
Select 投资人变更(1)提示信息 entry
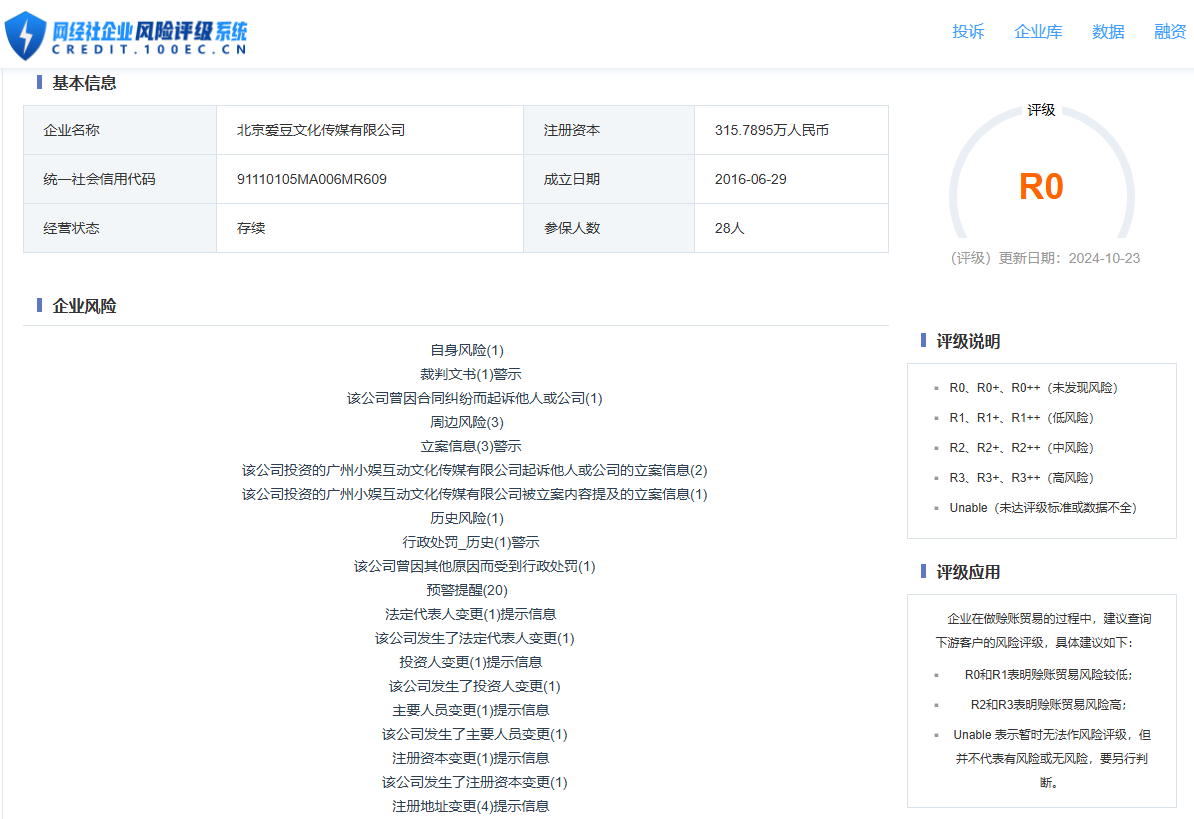(x=470, y=662)
